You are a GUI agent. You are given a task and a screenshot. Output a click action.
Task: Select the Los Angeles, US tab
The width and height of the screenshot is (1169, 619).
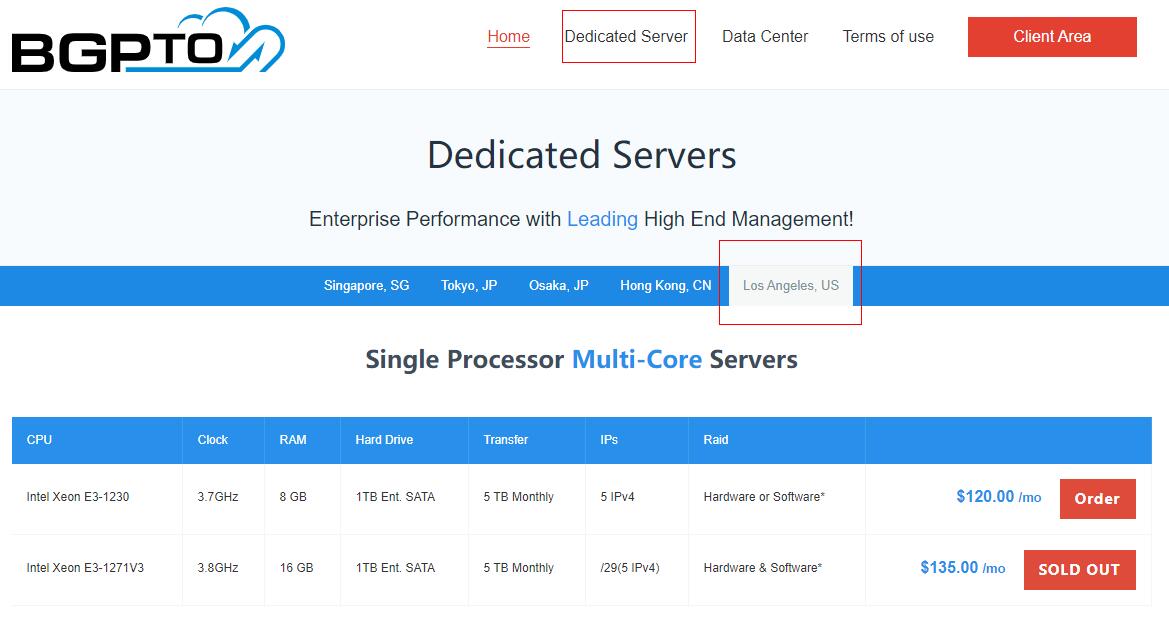[x=790, y=286]
